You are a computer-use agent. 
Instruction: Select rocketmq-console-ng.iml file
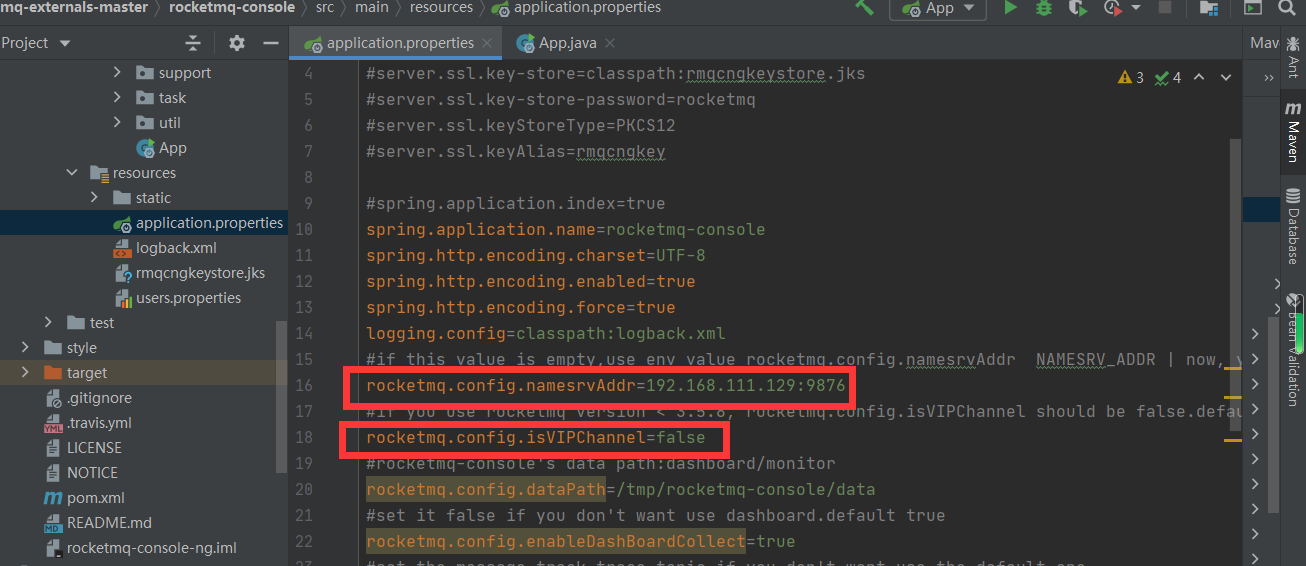pos(140,547)
